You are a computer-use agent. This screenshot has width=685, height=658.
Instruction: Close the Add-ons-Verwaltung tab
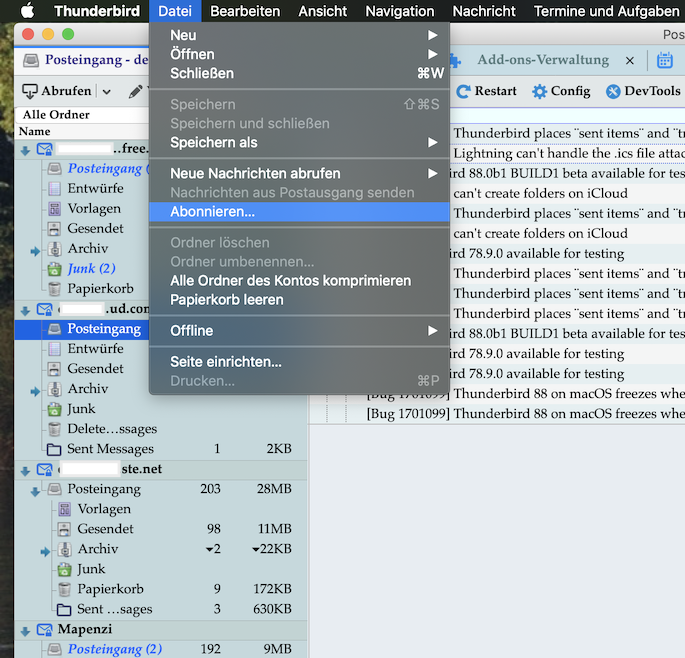(630, 60)
